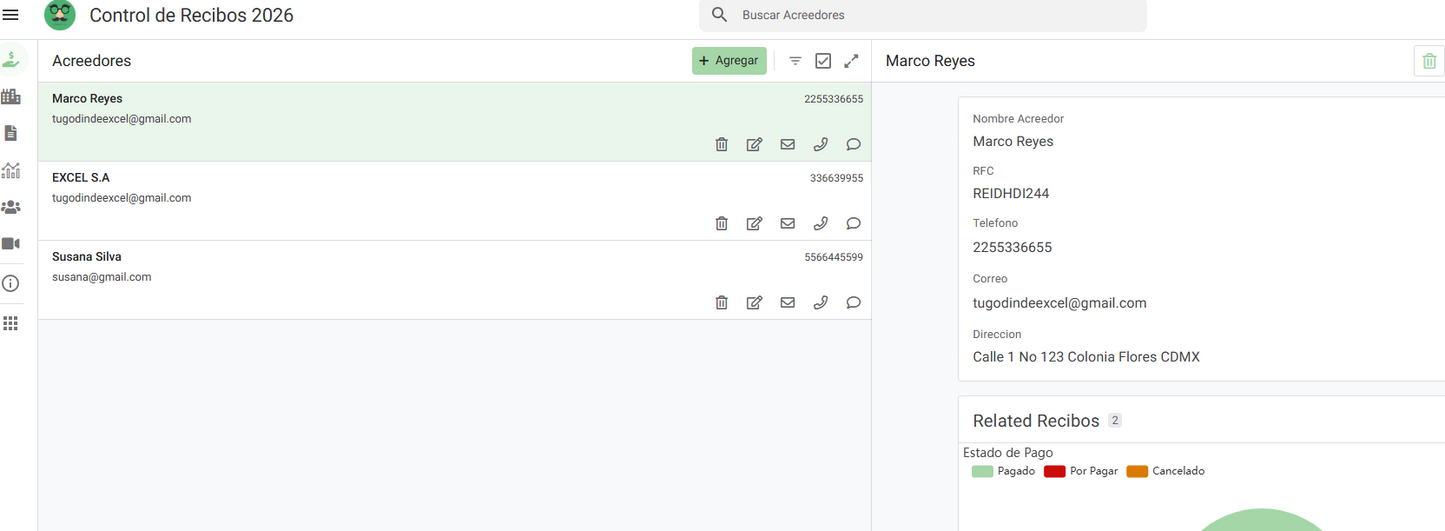1445x531 pixels.
Task: Open the buildings sidebar view
Action: (11, 97)
